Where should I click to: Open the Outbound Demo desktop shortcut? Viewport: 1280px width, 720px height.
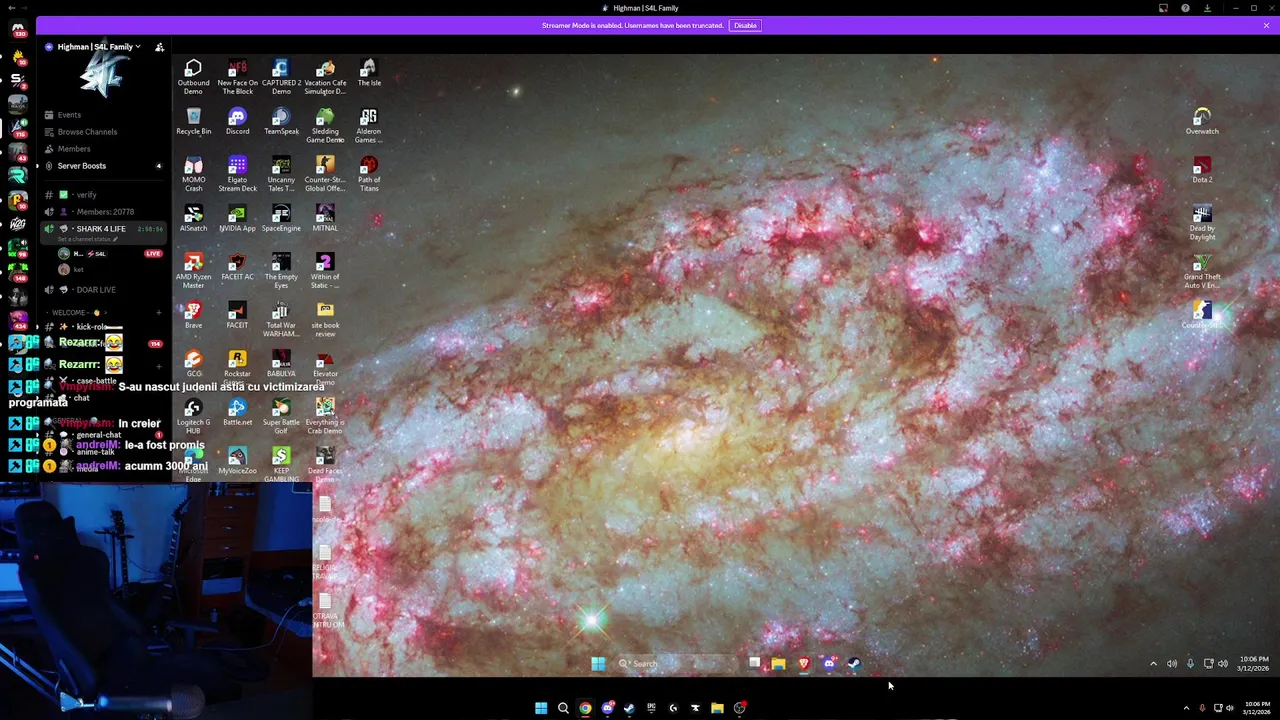tap(193, 77)
